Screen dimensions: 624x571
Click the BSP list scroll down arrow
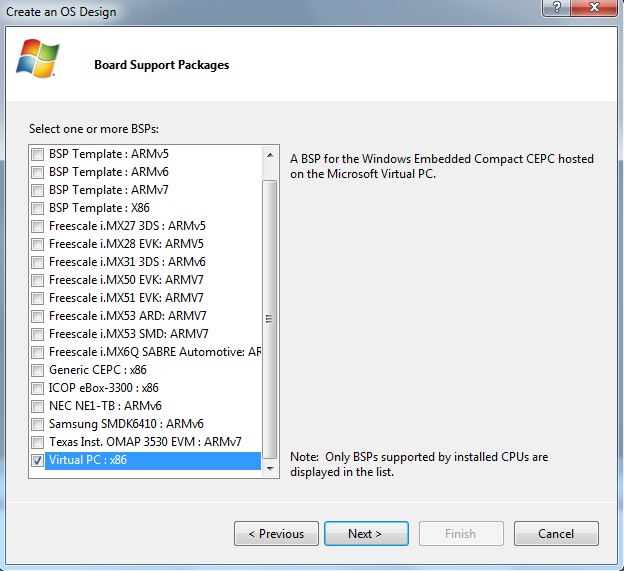click(270, 468)
